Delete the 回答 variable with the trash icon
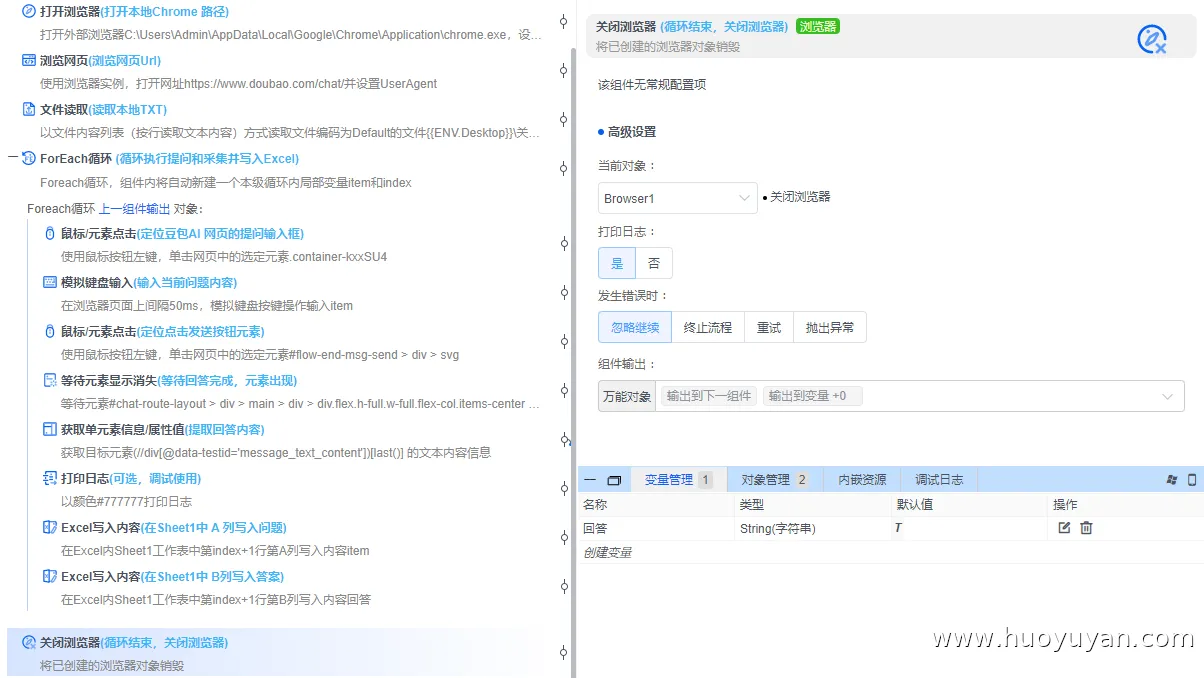The width and height of the screenshot is (1204, 678). 1086,528
